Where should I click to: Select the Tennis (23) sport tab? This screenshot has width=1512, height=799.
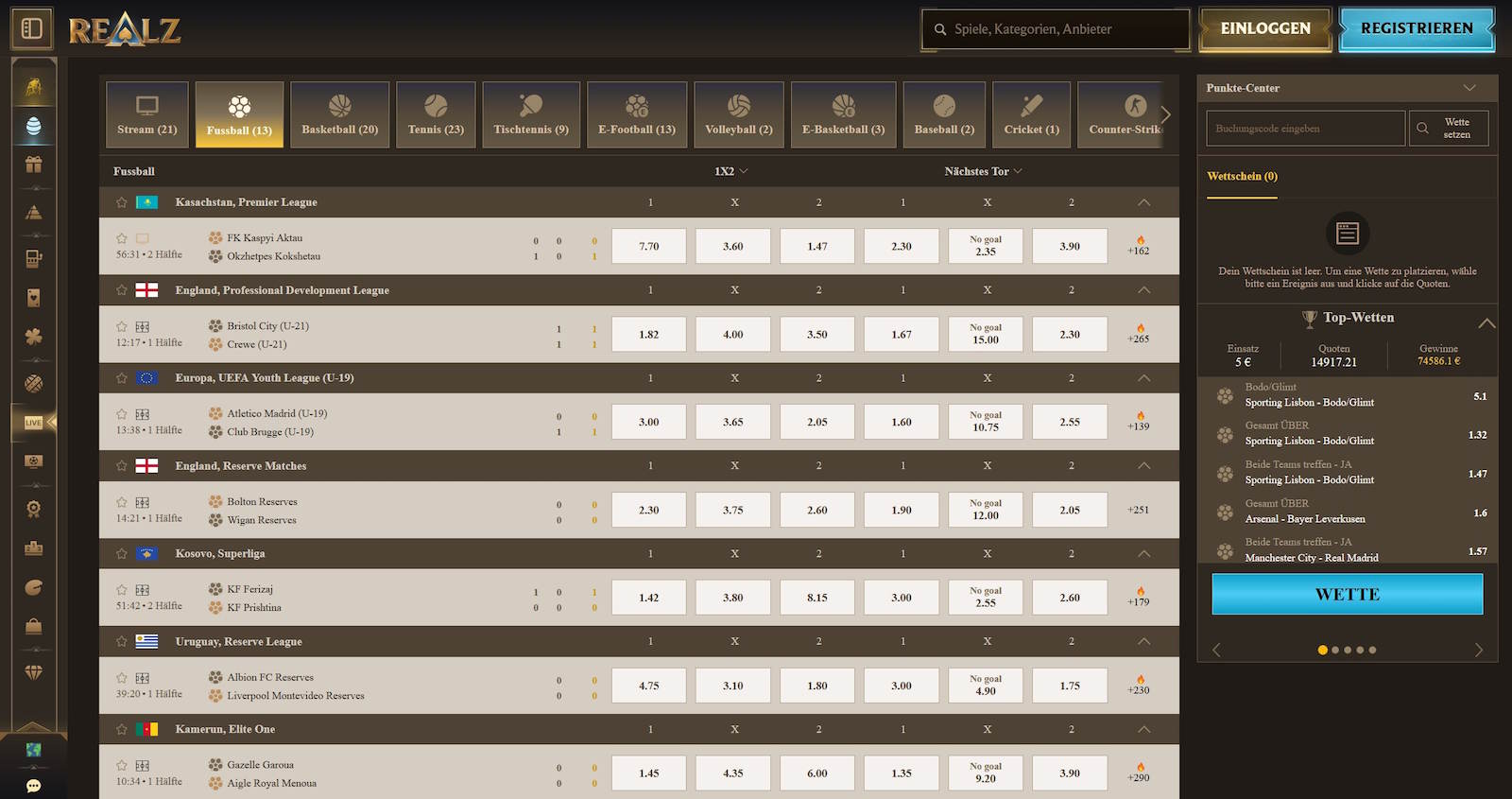[436, 115]
